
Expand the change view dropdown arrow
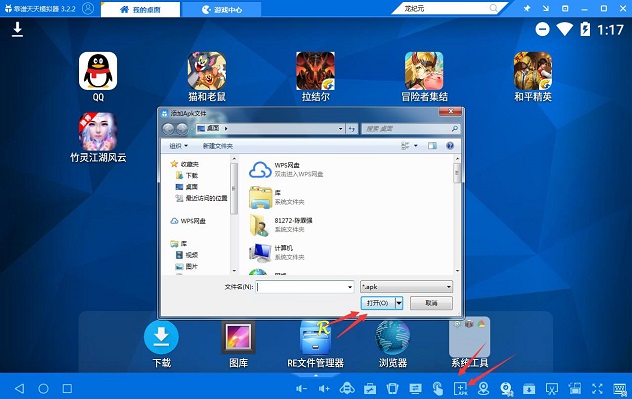[x=416, y=145]
